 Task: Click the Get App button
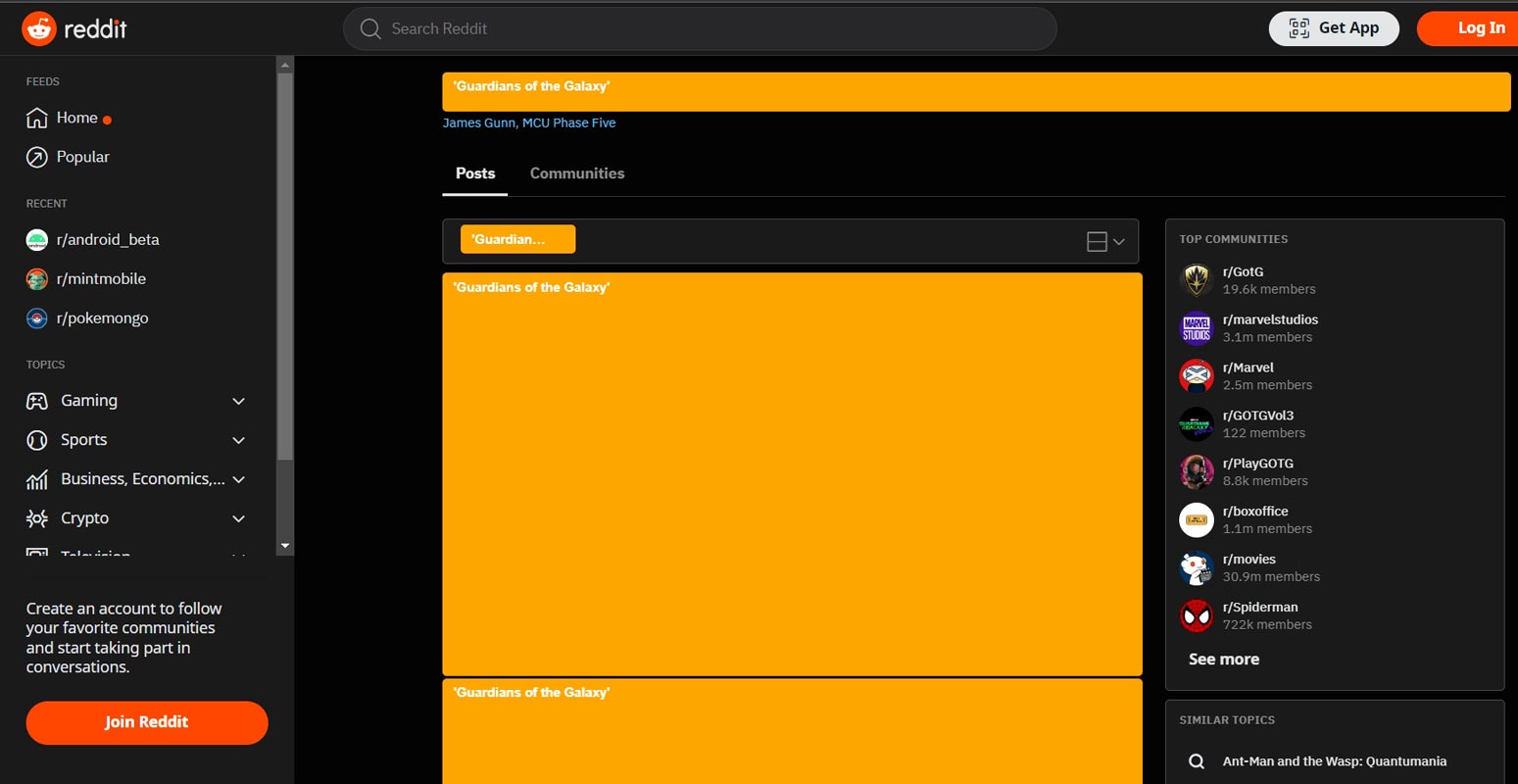tap(1334, 28)
